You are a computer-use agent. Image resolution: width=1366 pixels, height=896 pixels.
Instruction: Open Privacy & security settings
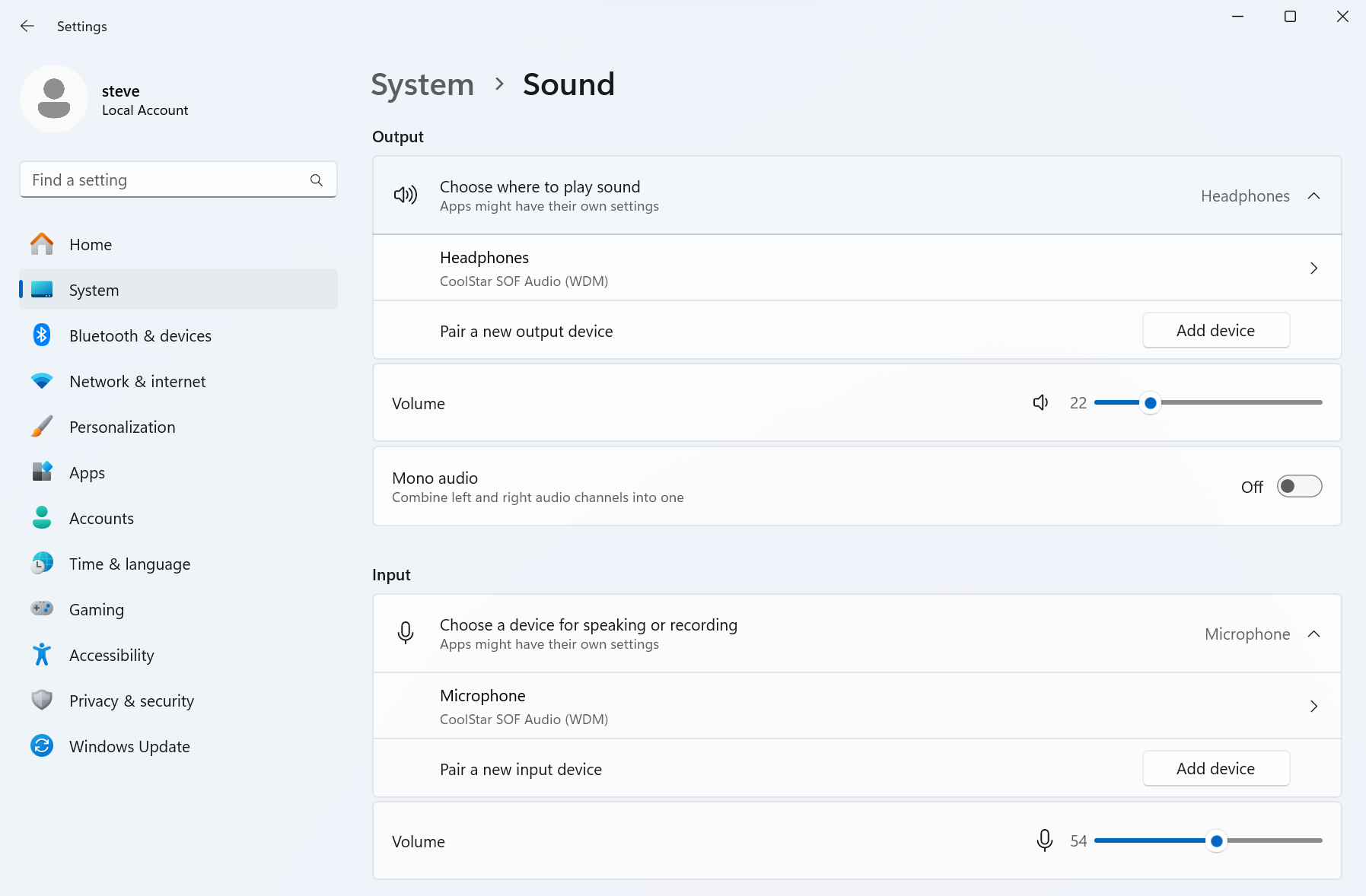pyautogui.click(x=178, y=701)
